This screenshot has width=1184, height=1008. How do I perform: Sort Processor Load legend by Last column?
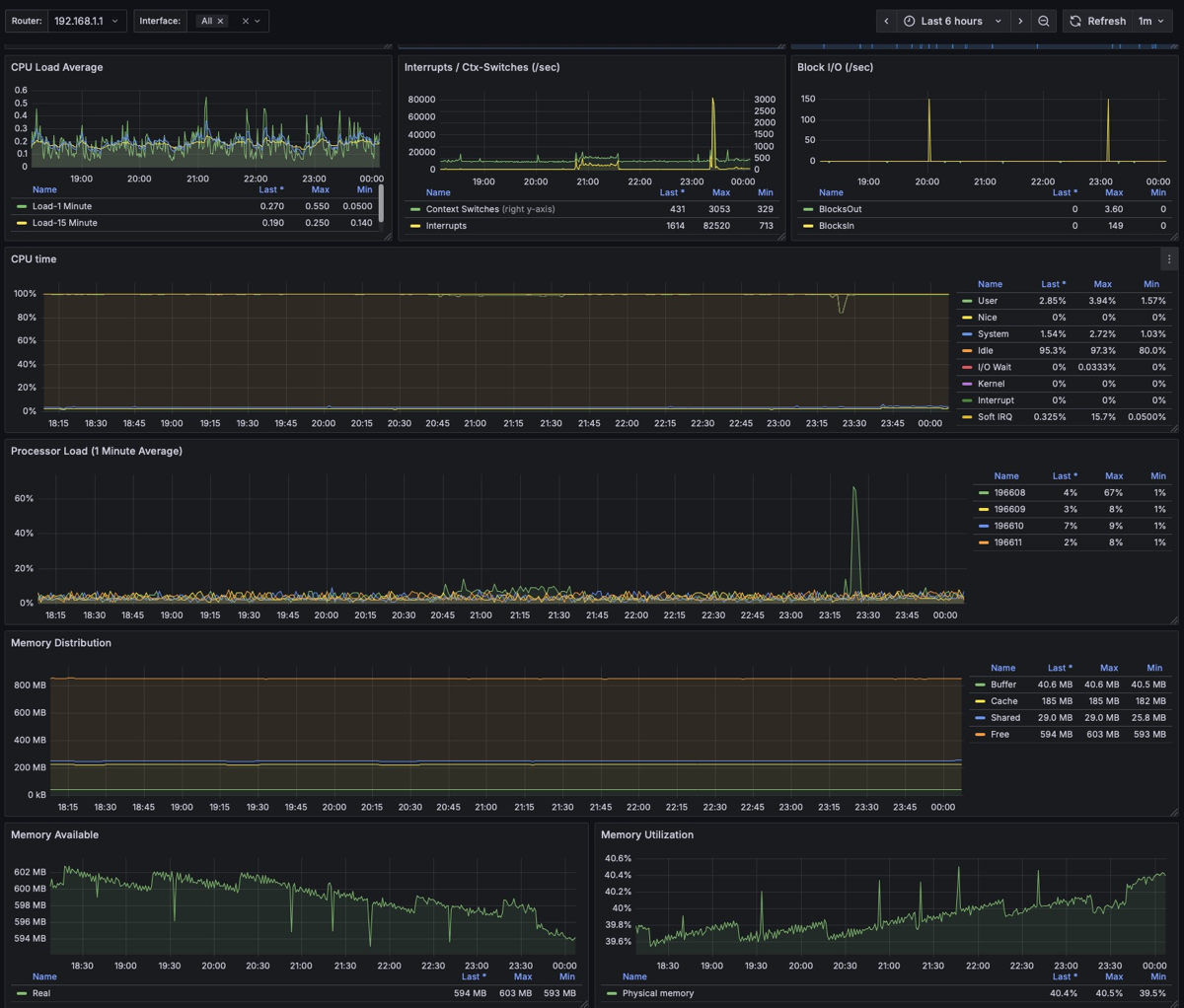point(1062,476)
